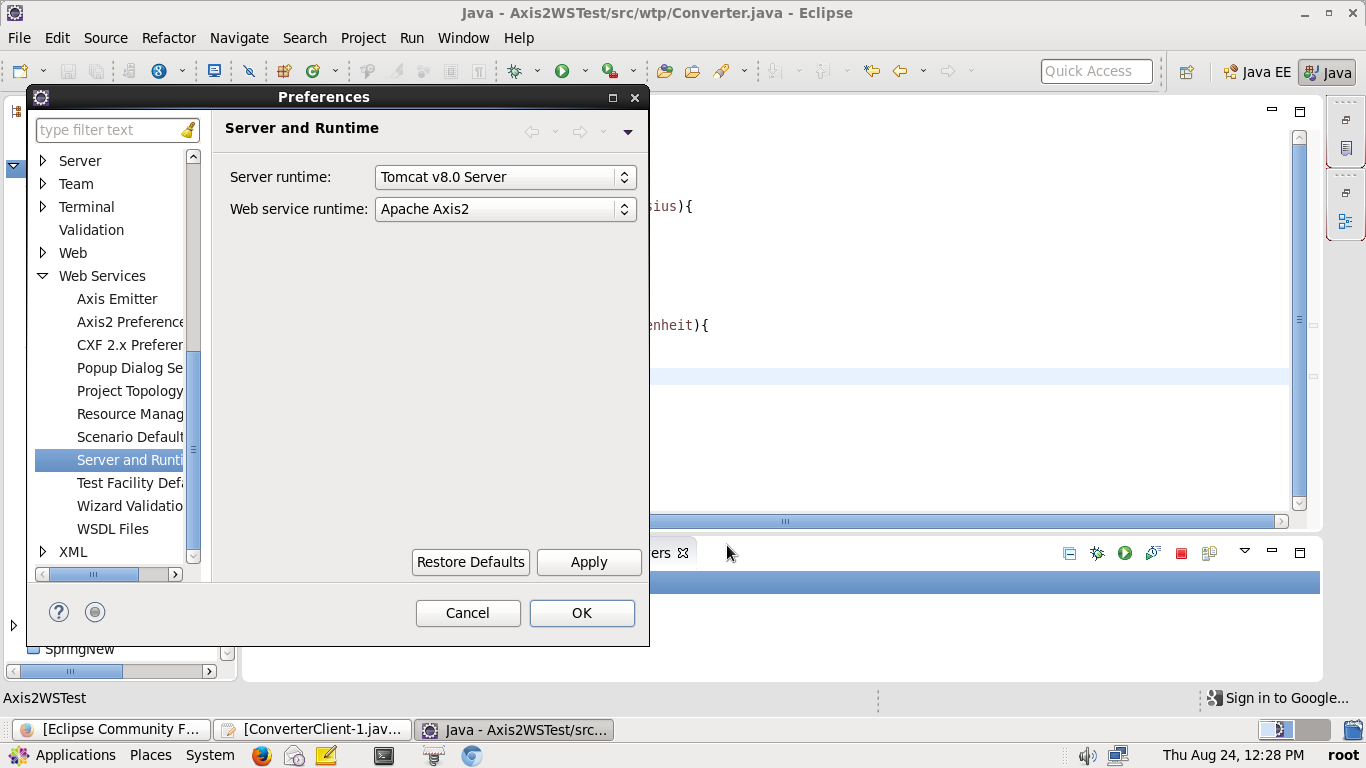Open Preferences help question mark icon
1366x768 pixels.
click(x=59, y=612)
